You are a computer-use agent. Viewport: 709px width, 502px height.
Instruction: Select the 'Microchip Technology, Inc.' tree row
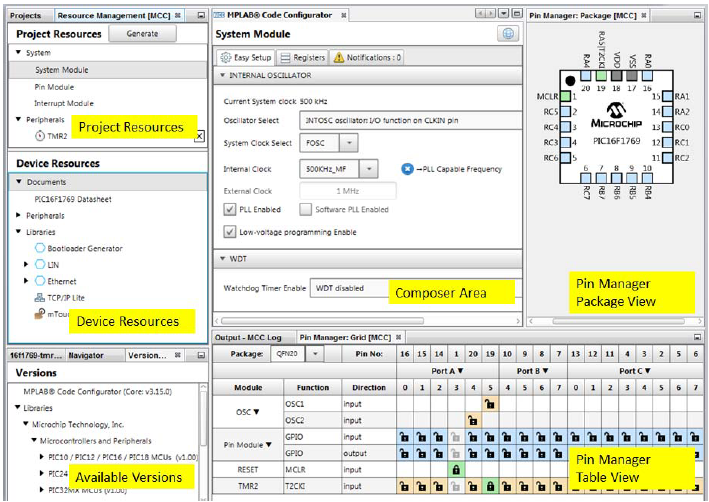click(x=78, y=424)
